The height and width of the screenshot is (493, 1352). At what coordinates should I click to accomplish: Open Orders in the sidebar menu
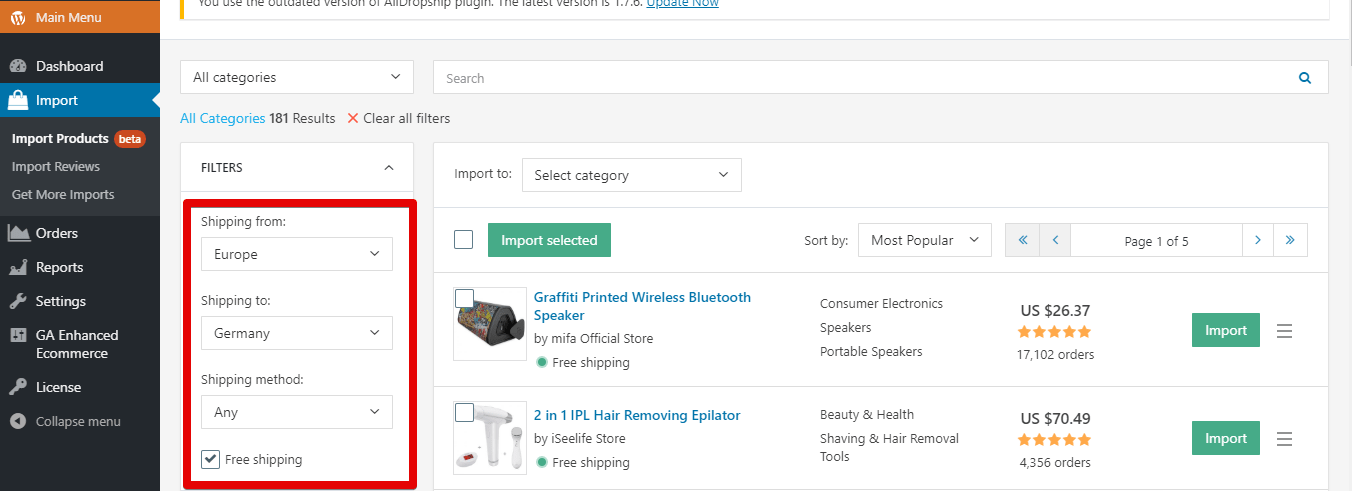[x=57, y=233]
